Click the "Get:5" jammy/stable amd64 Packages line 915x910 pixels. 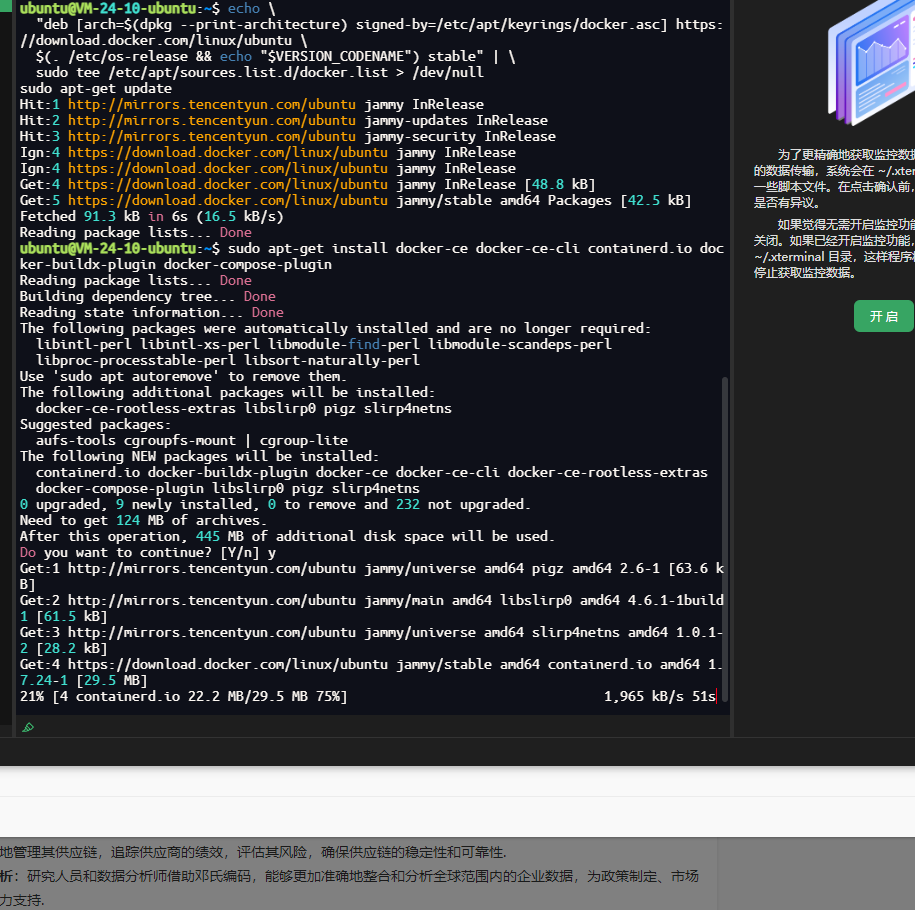[355, 200]
